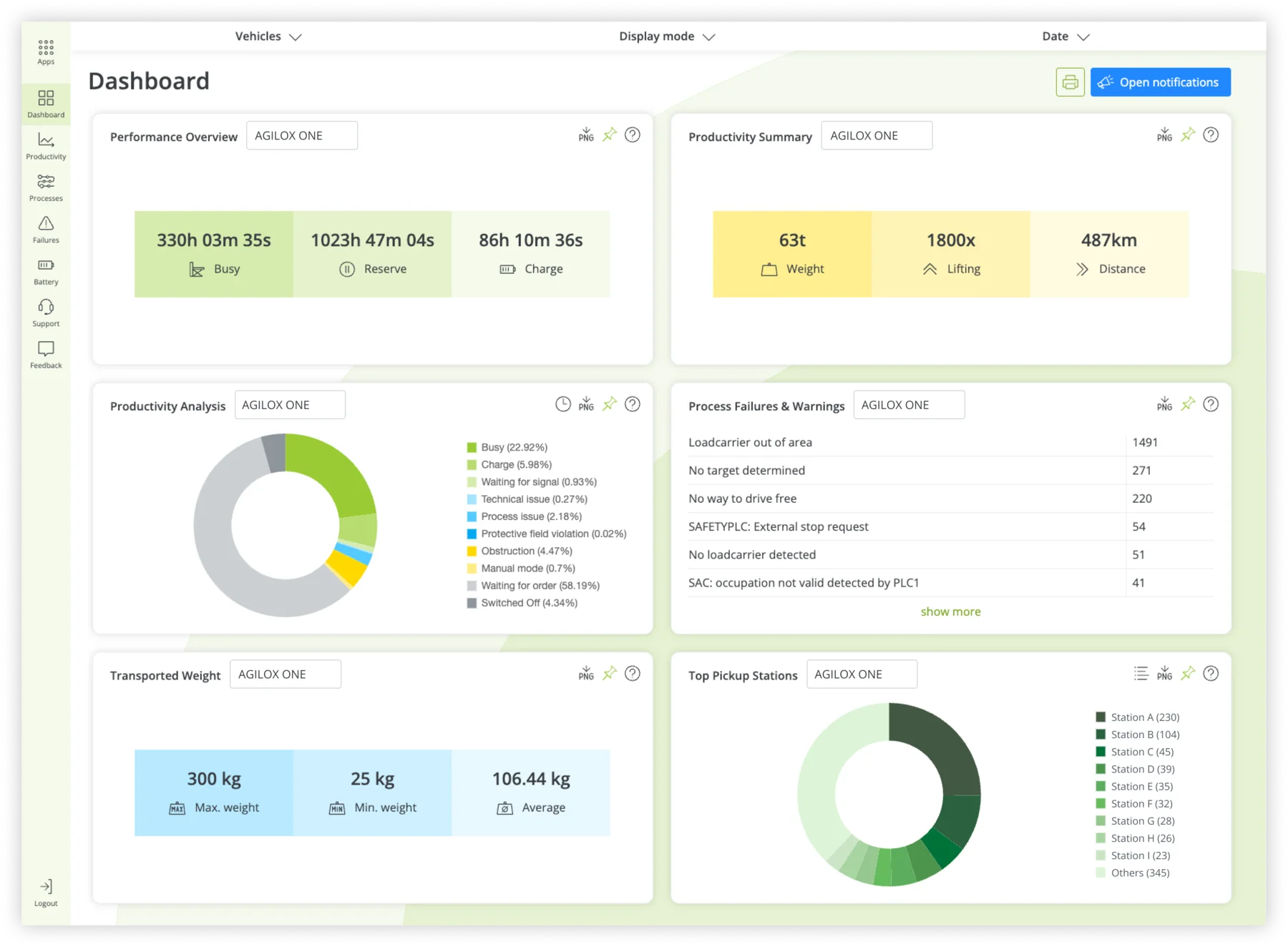This screenshot has width=1288, height=947.
Task: Pin the Performance Overview widget
Action: (610, 134)
